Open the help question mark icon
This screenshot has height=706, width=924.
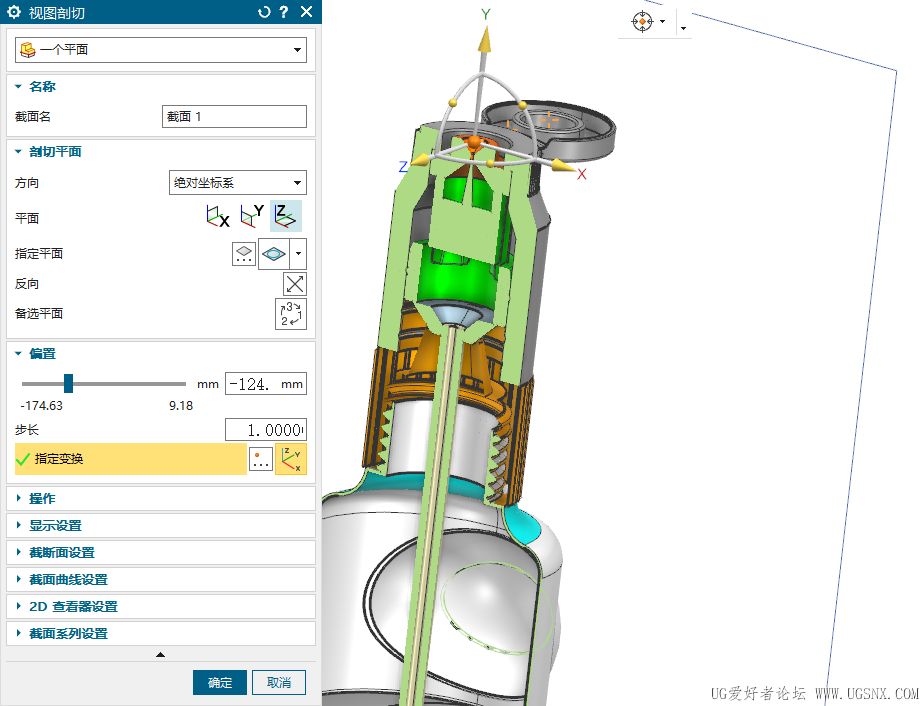(x=284, y=12)
